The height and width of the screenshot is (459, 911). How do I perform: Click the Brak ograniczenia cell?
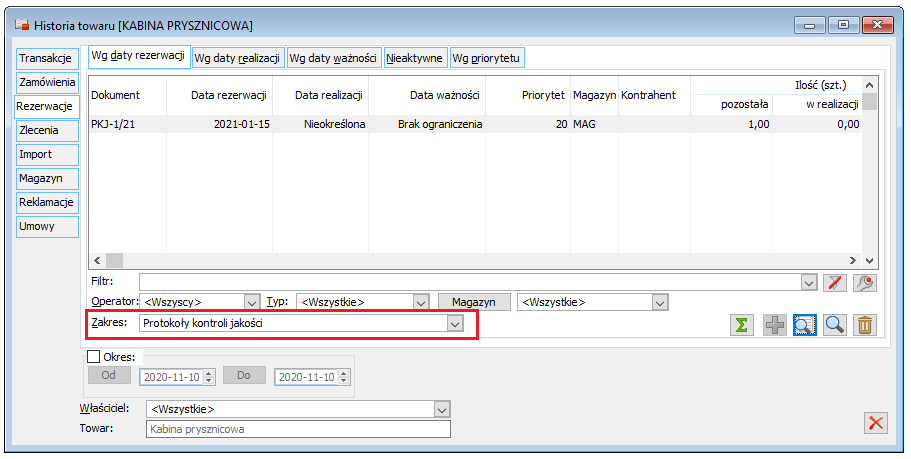click(440, 124)
